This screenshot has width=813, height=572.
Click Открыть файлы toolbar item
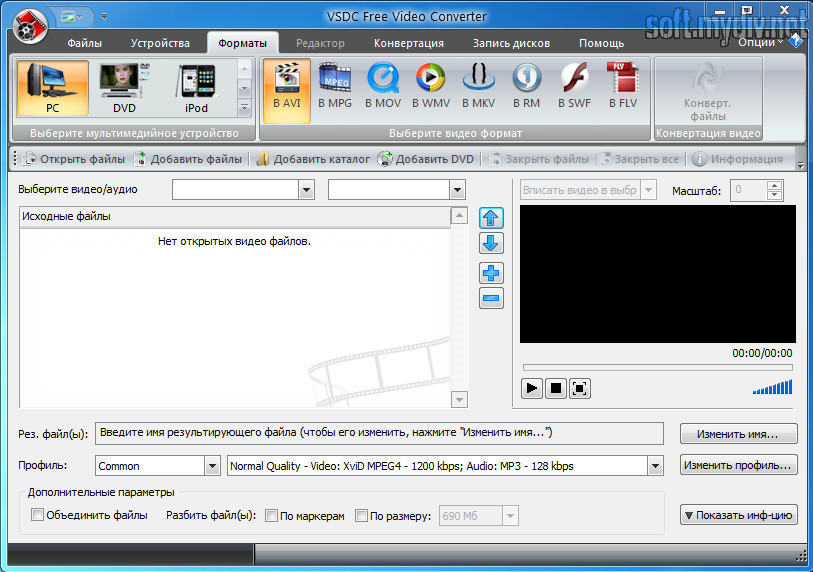click(74, 159)
